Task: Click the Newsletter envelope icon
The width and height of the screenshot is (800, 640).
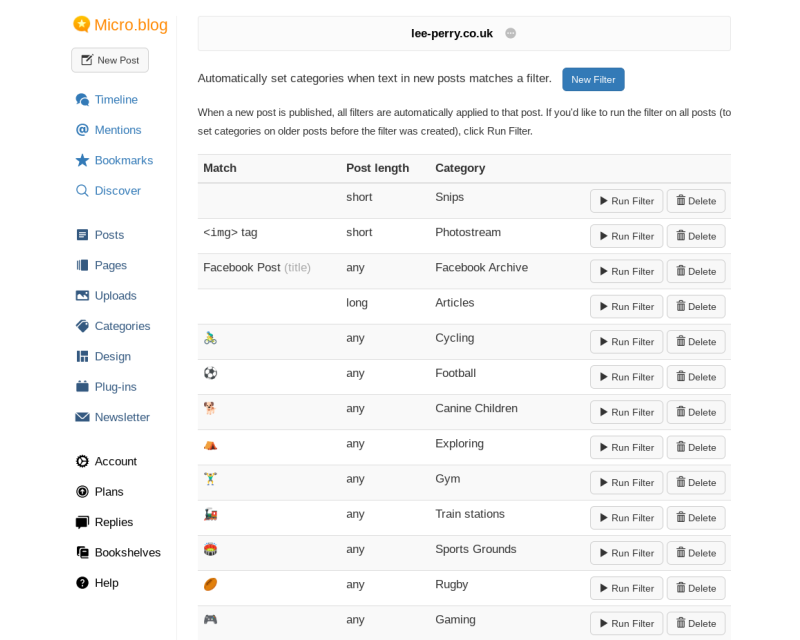Action: tap(82, 417)
